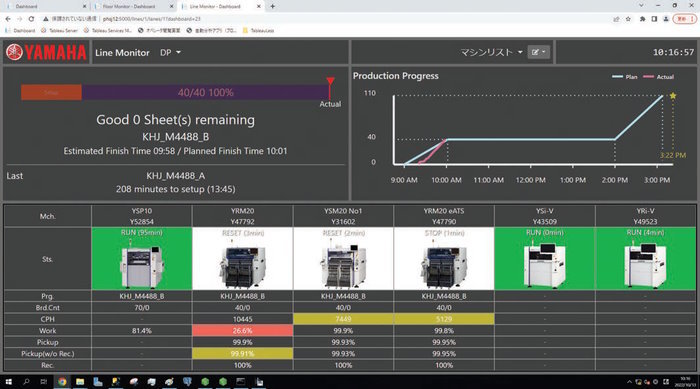Click the 40/40 100% progress bar
Viewport: 700px width, 389px height.
pyautogui.click(x=205, y=92)
